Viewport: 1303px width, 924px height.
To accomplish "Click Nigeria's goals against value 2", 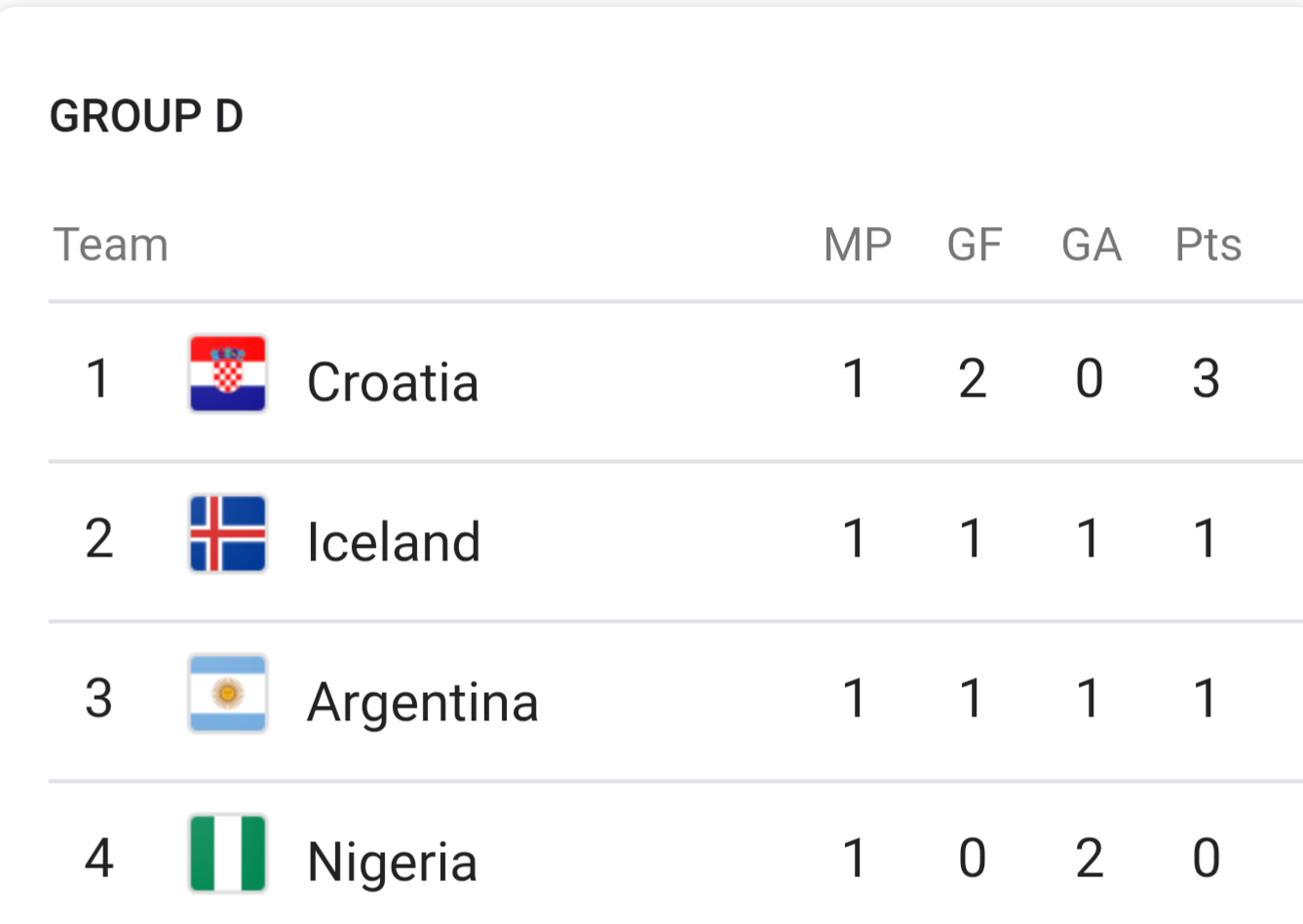I will pos(1090,858).
